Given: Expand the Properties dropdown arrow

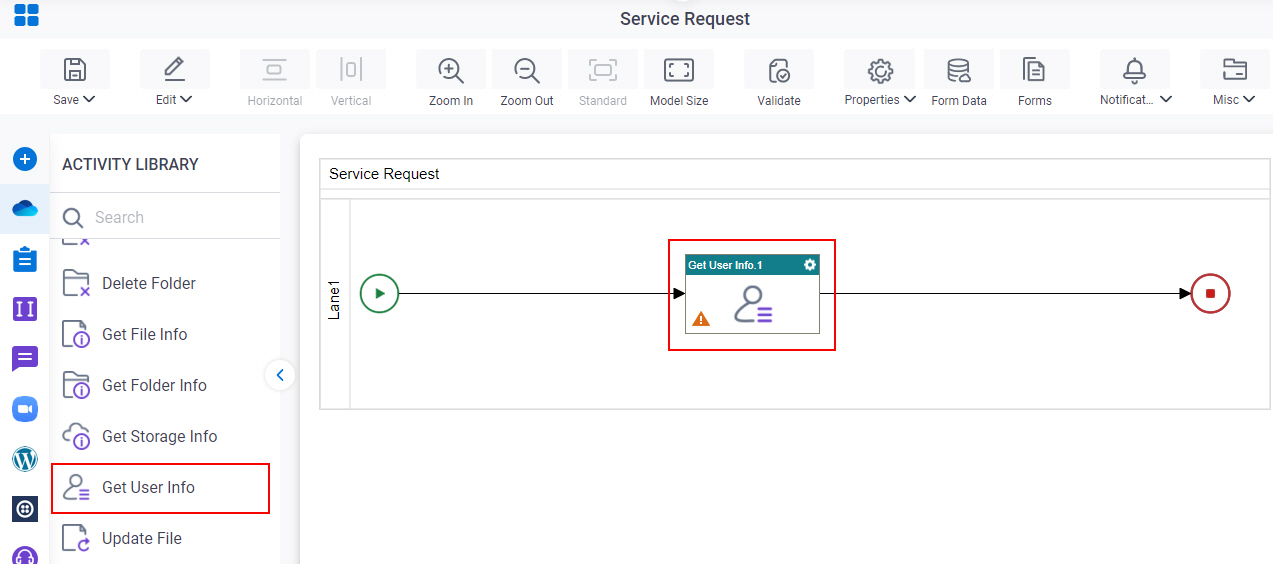Looking at the screenshot, I should [909, 99].
